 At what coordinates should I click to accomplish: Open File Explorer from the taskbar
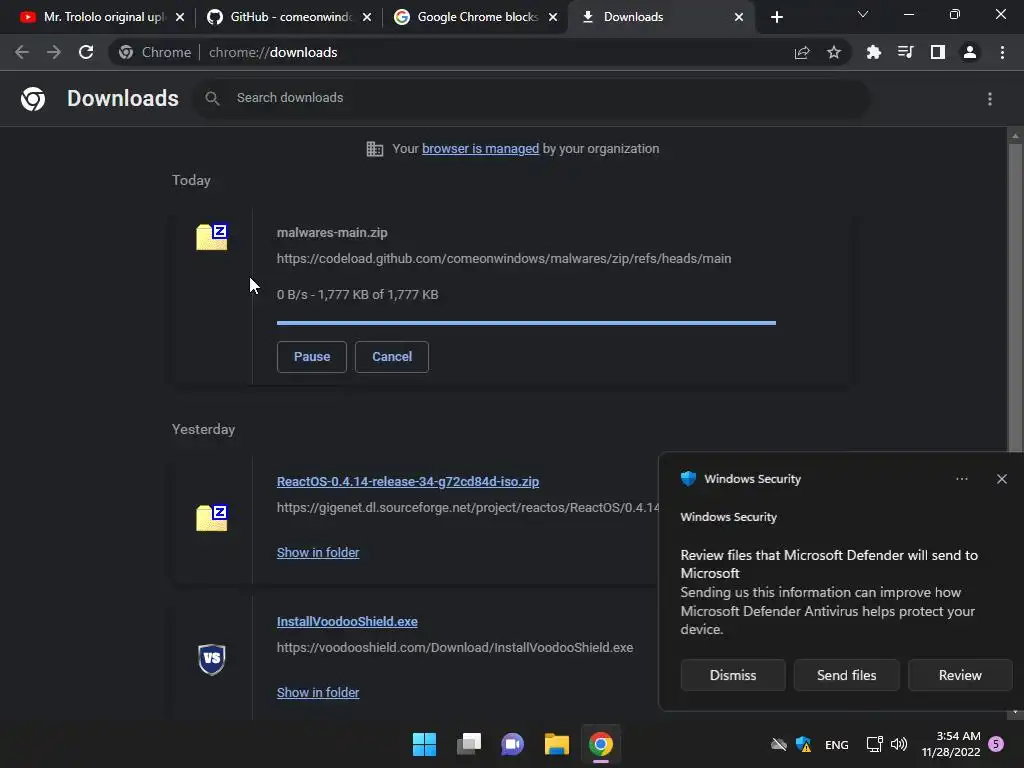click(556, 744)
